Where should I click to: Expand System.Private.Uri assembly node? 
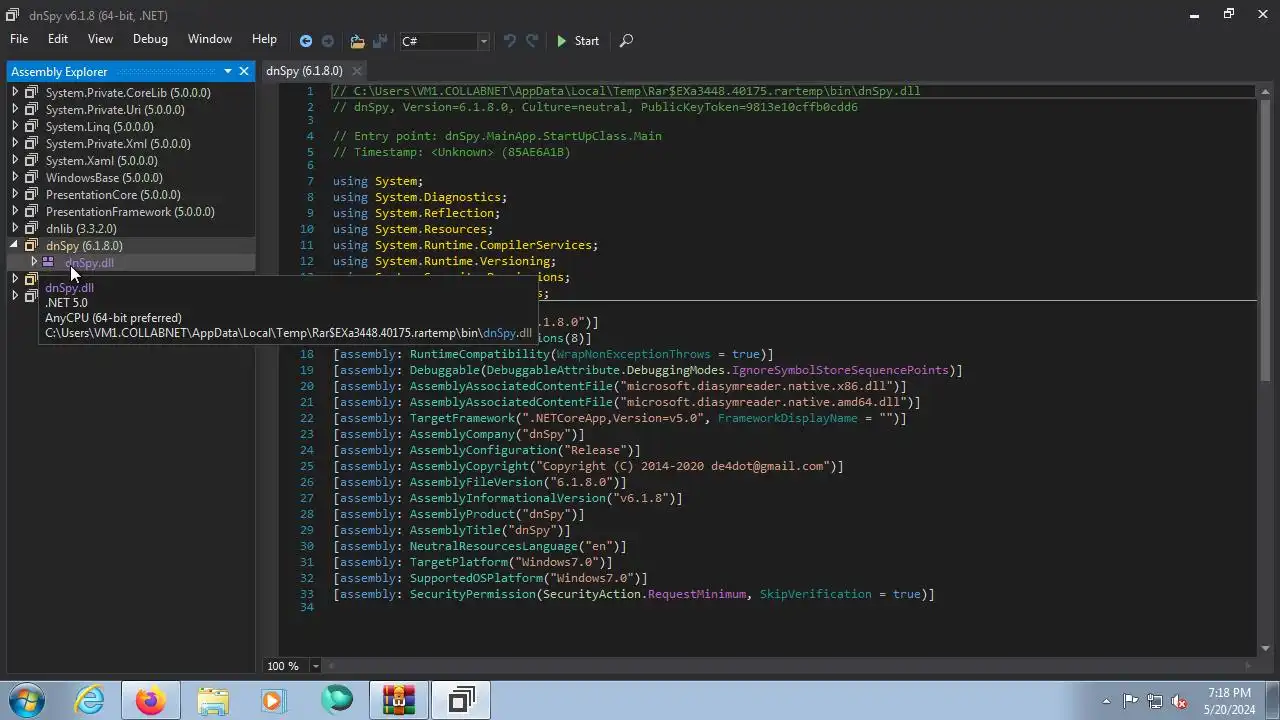click(15, 109)
